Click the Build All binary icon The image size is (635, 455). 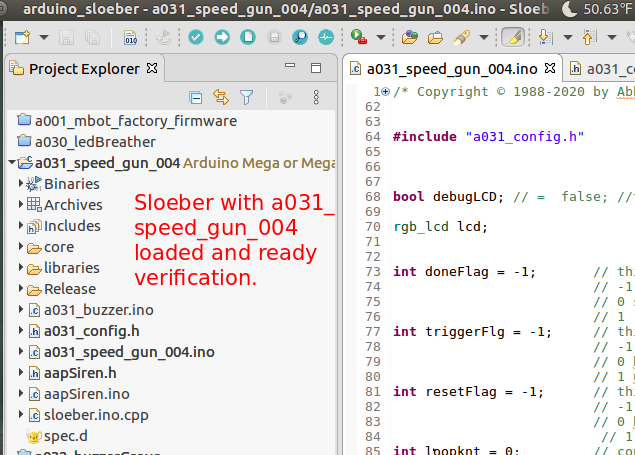[x=130, y=38]
